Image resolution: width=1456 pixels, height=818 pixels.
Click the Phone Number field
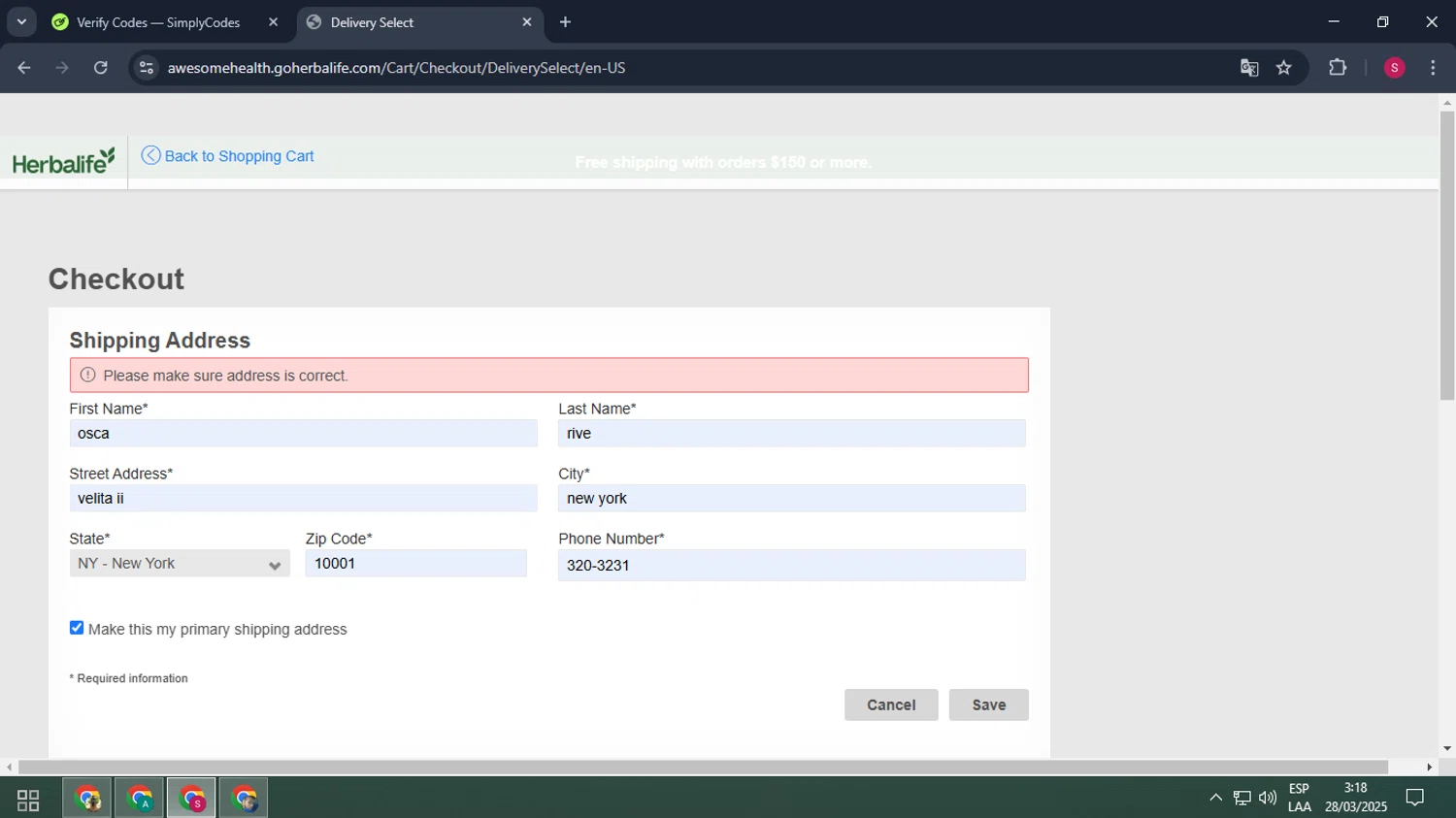click(x=792, y=566)
